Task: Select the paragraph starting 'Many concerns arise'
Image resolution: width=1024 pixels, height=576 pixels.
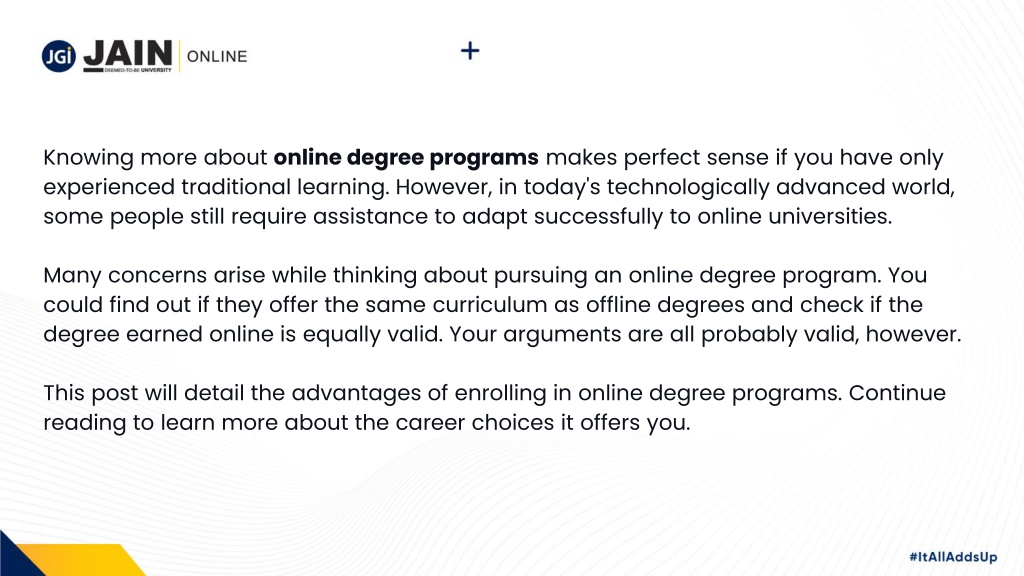Action: pyautogui.click(x=502, y=304)
